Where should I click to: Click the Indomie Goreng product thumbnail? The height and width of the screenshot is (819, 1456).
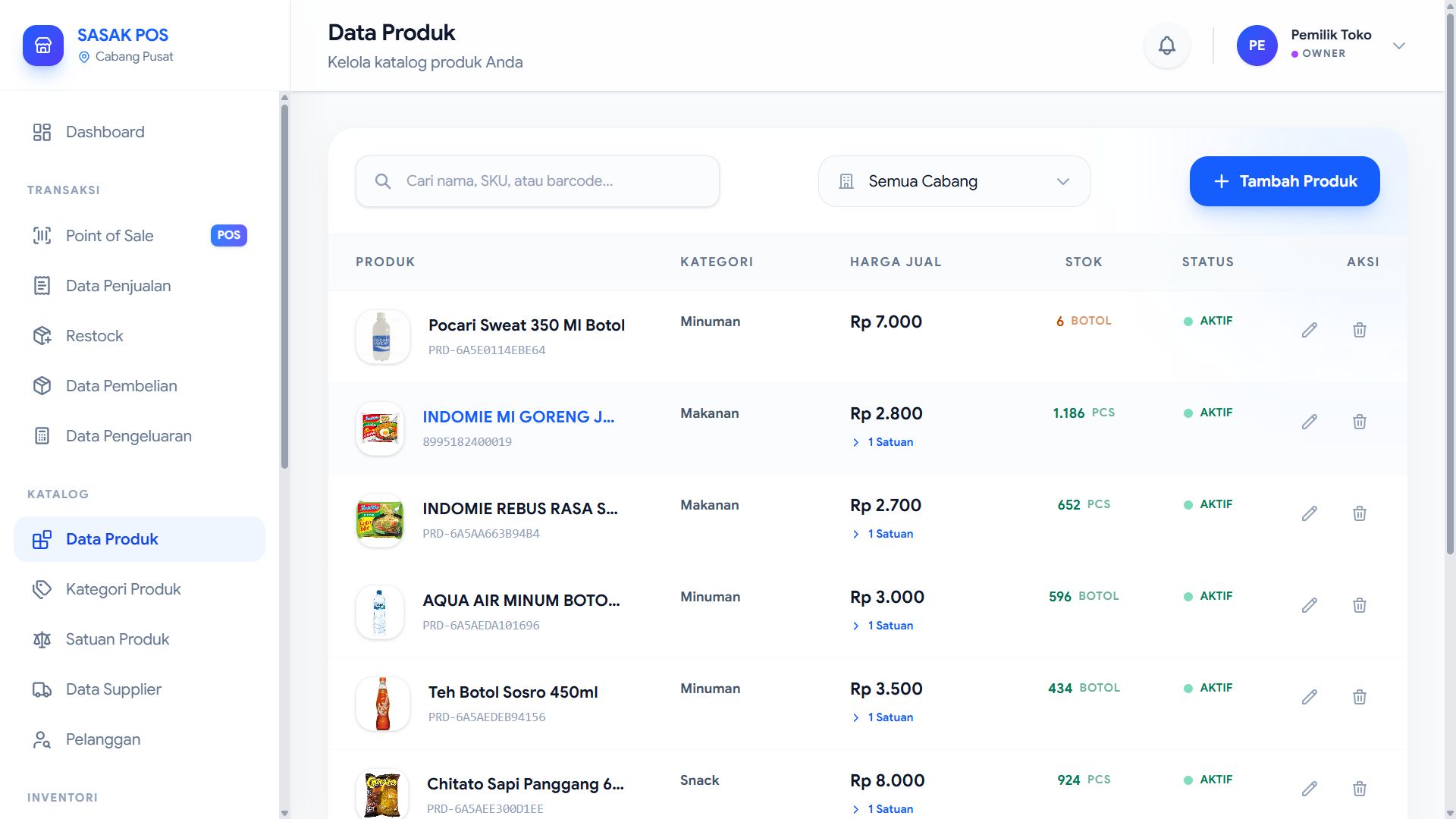tap(379, 428)
